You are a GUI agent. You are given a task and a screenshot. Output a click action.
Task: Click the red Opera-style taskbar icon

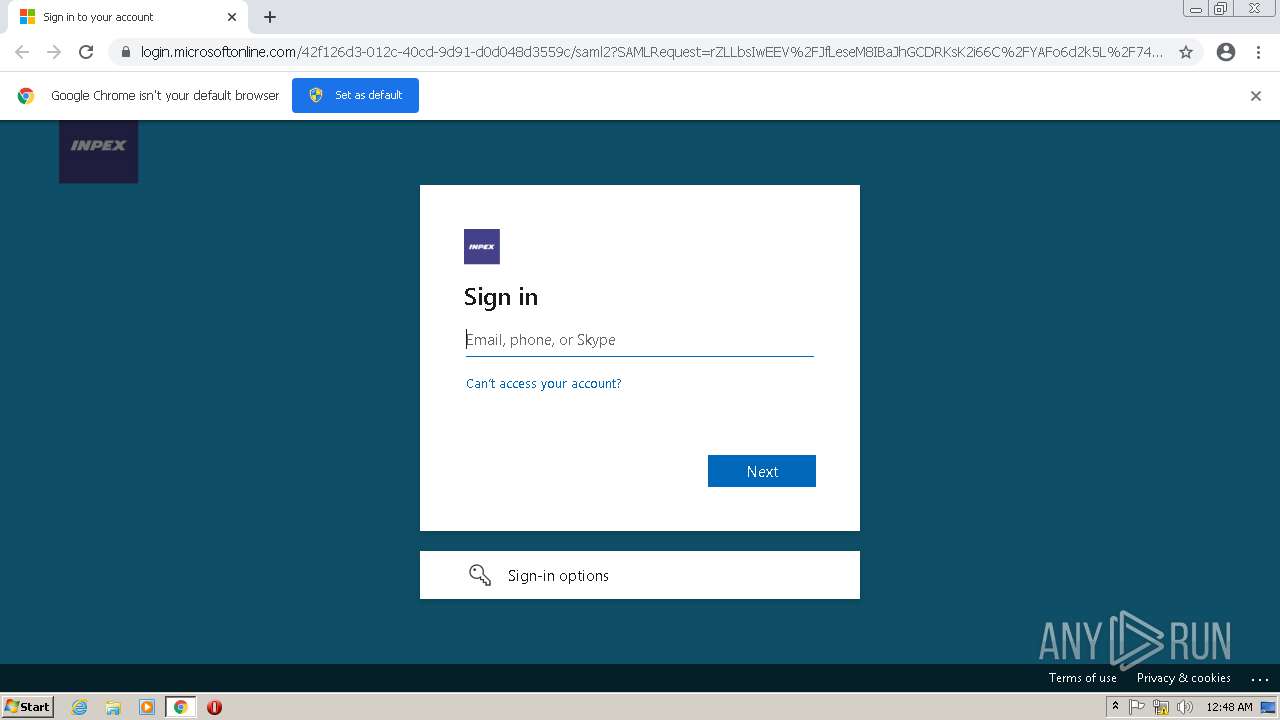[214, 707]
